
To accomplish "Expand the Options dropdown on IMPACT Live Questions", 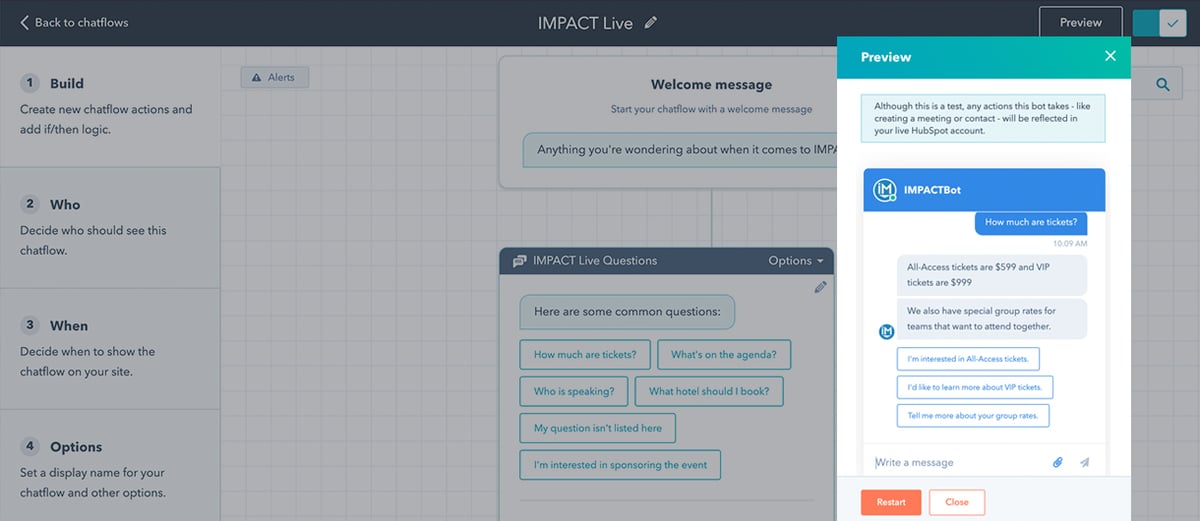I will tap(796, 261).
